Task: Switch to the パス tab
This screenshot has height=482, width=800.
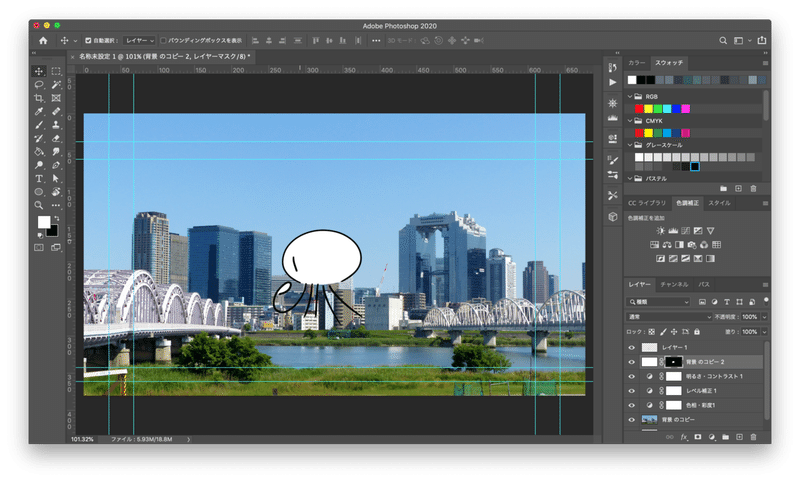Action: click(x=704, y=284)
